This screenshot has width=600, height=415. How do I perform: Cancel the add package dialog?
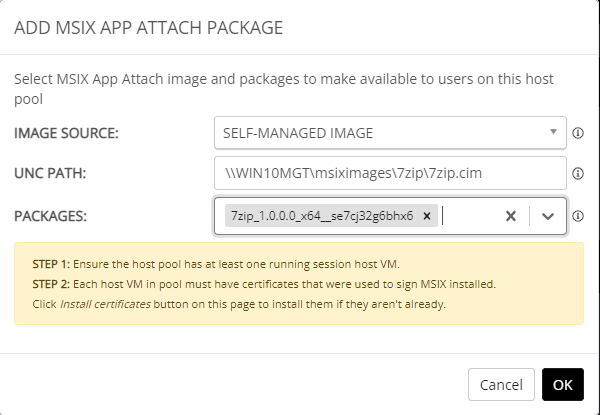tap(501, 384)
